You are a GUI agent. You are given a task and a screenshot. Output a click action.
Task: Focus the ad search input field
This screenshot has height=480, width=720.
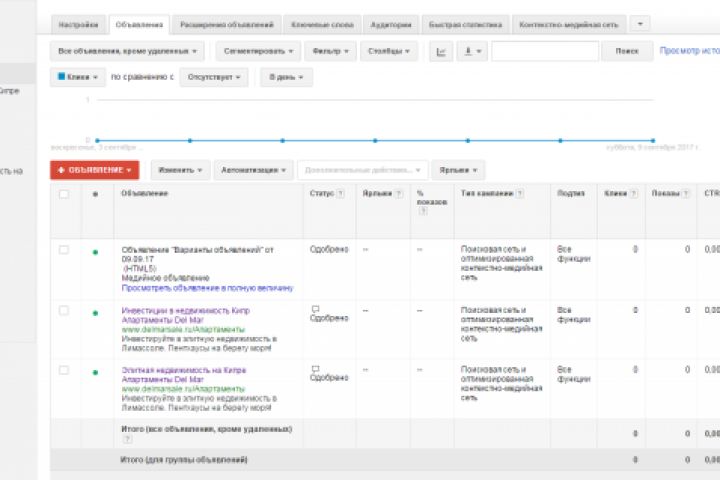point(545,51)
